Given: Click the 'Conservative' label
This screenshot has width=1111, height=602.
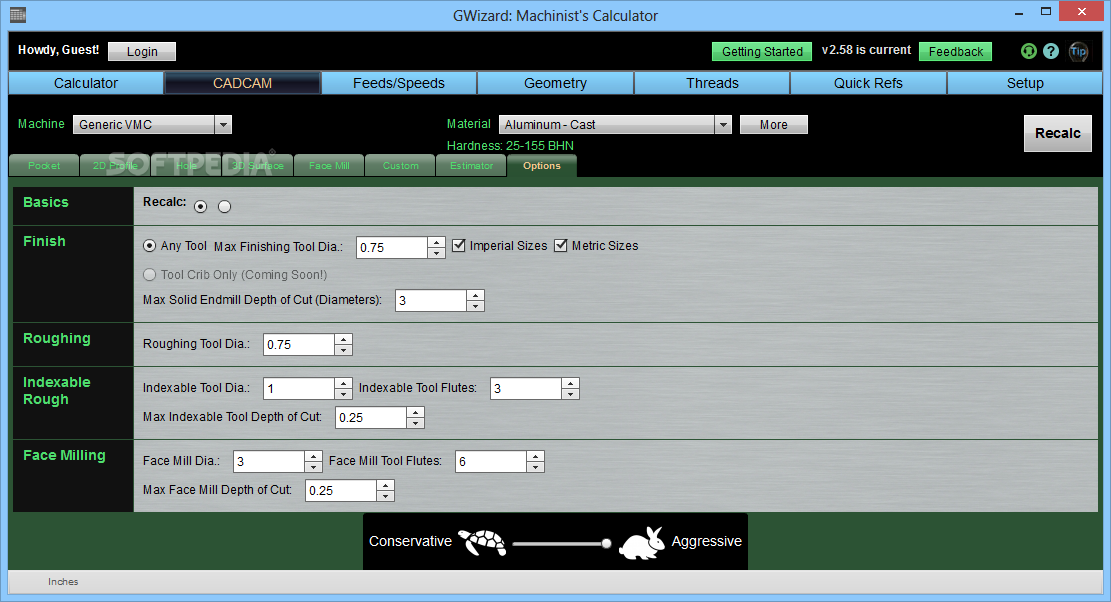Looking at the screenshot, I should point(410,541).
